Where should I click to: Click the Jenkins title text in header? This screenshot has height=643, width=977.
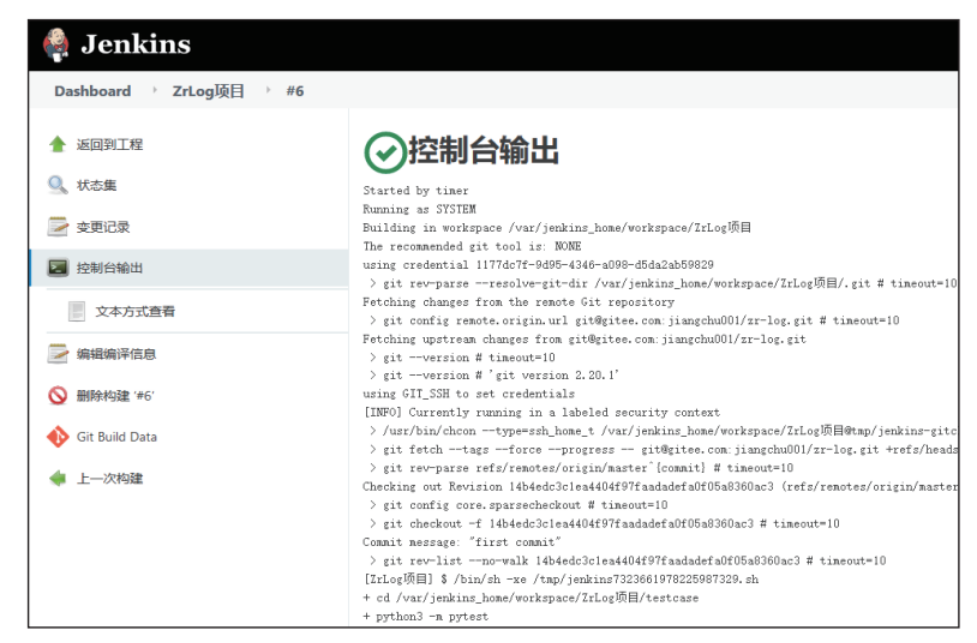click(136, 44)
